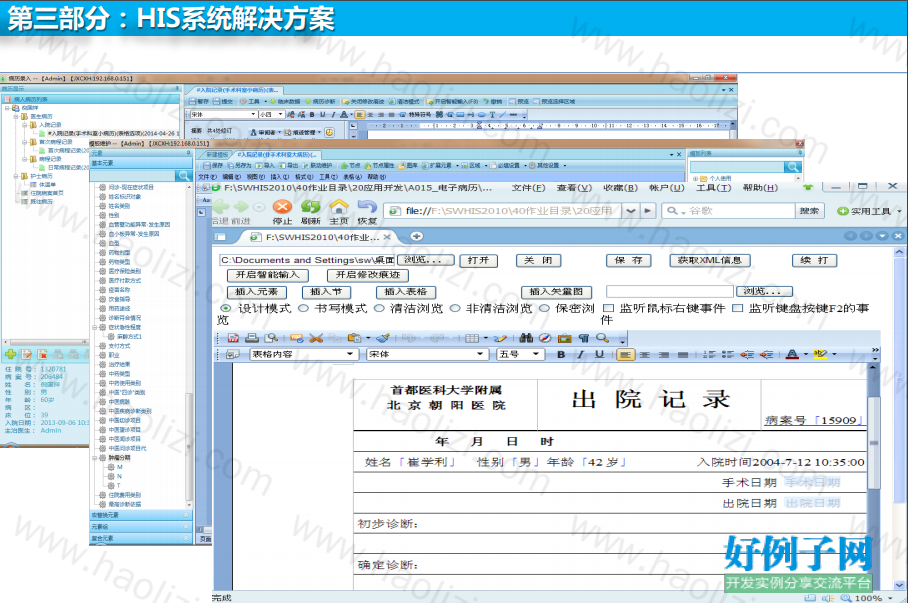Select the 清洁浏览 radio button
This screenshot has height=603, width=908.
[379, 308]
